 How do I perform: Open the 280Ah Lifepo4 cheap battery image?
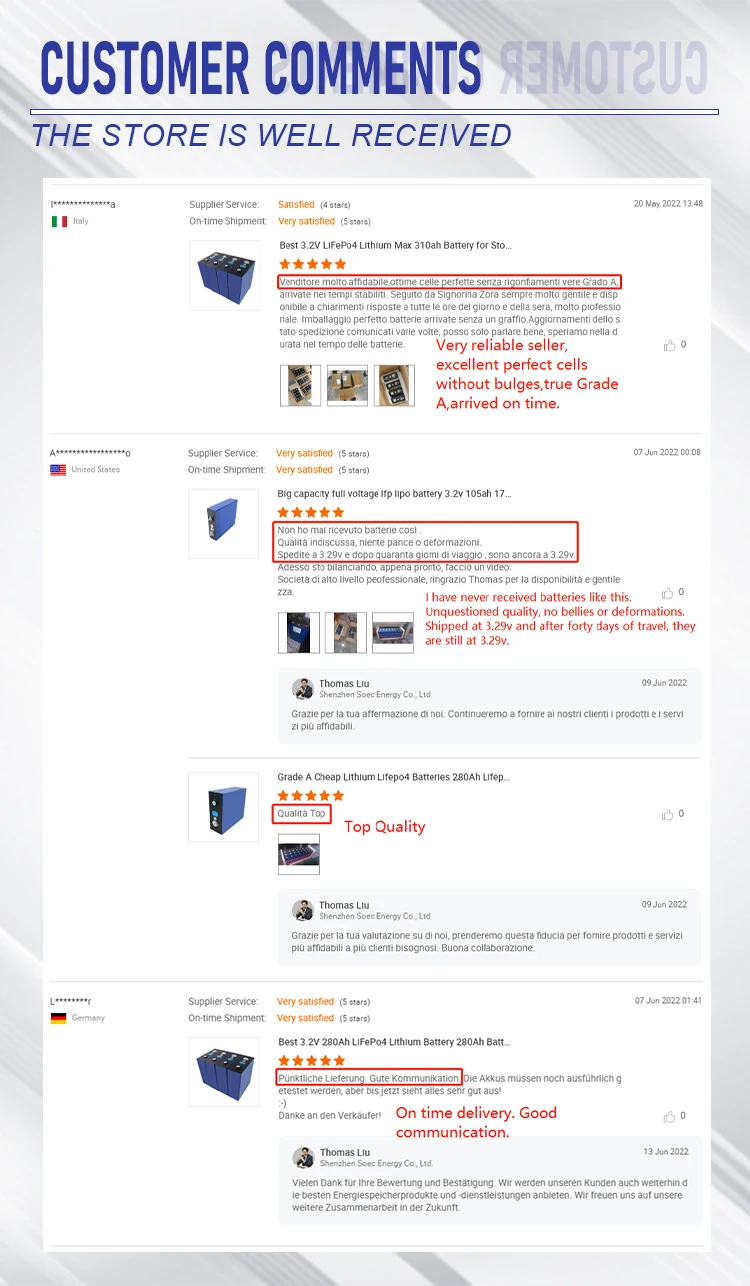point(224,806)
